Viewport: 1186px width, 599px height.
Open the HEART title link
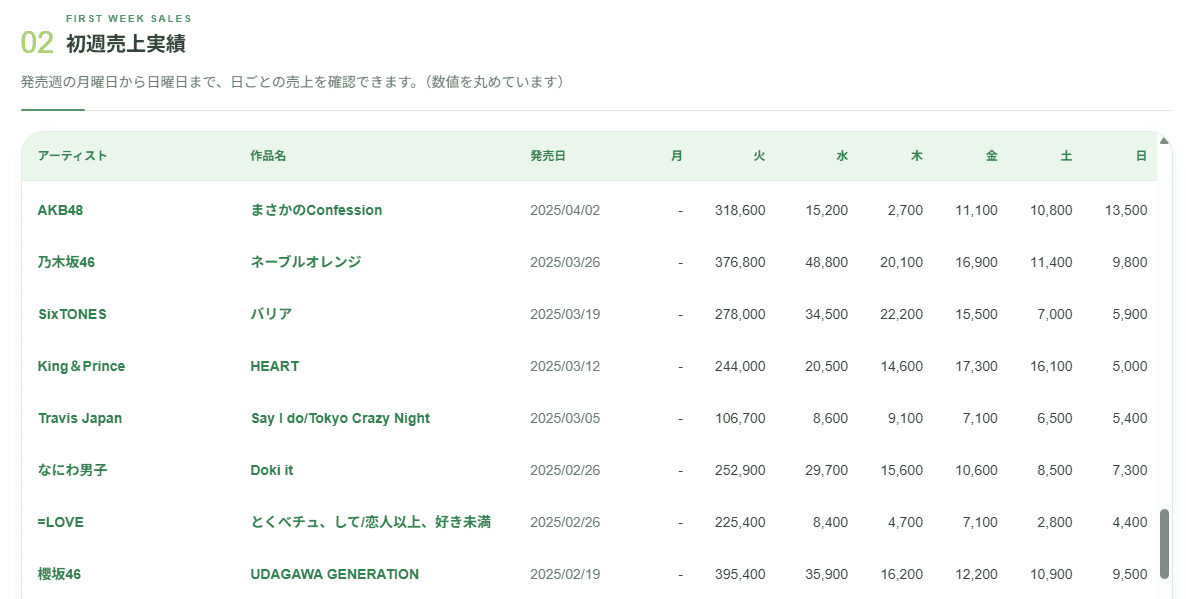275,366
